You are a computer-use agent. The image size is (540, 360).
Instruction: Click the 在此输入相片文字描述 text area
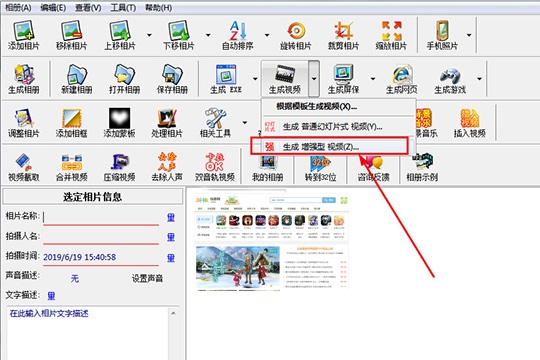[88, 333]
